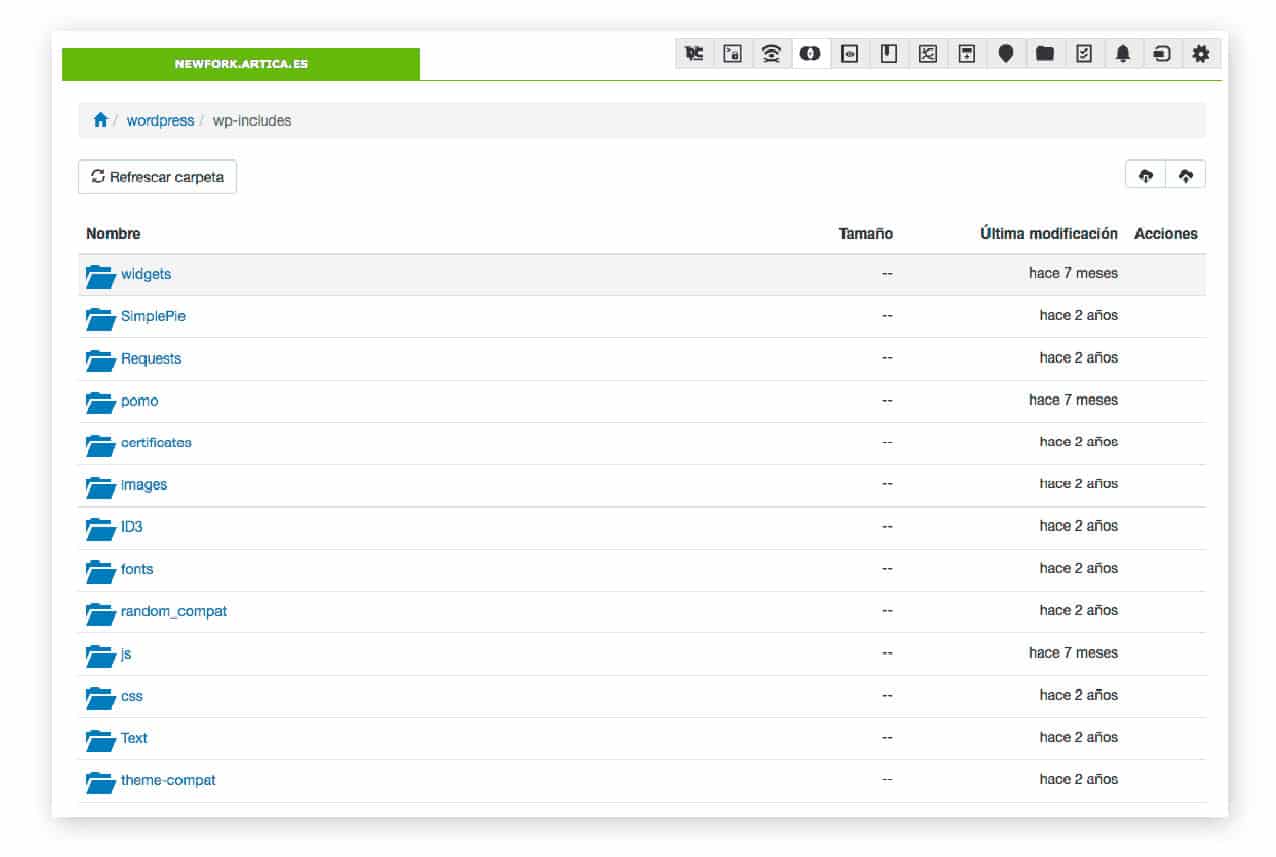Screen dimensions: 1276x857
Task: Click the notifications bell icon
Action: [x=1123, y=54]
